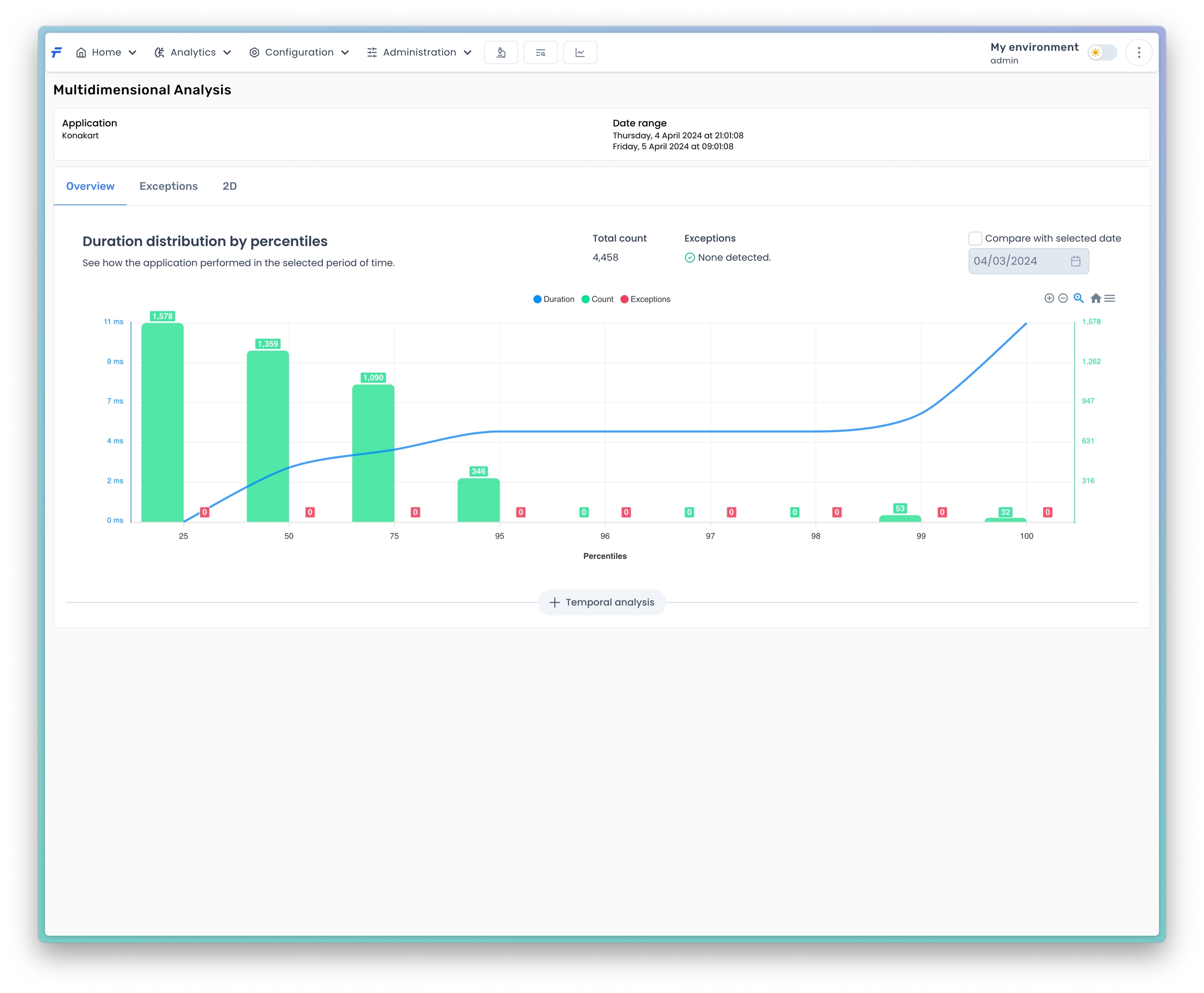1204x993 pixels.
Task: Click the chart zoom-out minus icon
Action: tap(1063, 298)
